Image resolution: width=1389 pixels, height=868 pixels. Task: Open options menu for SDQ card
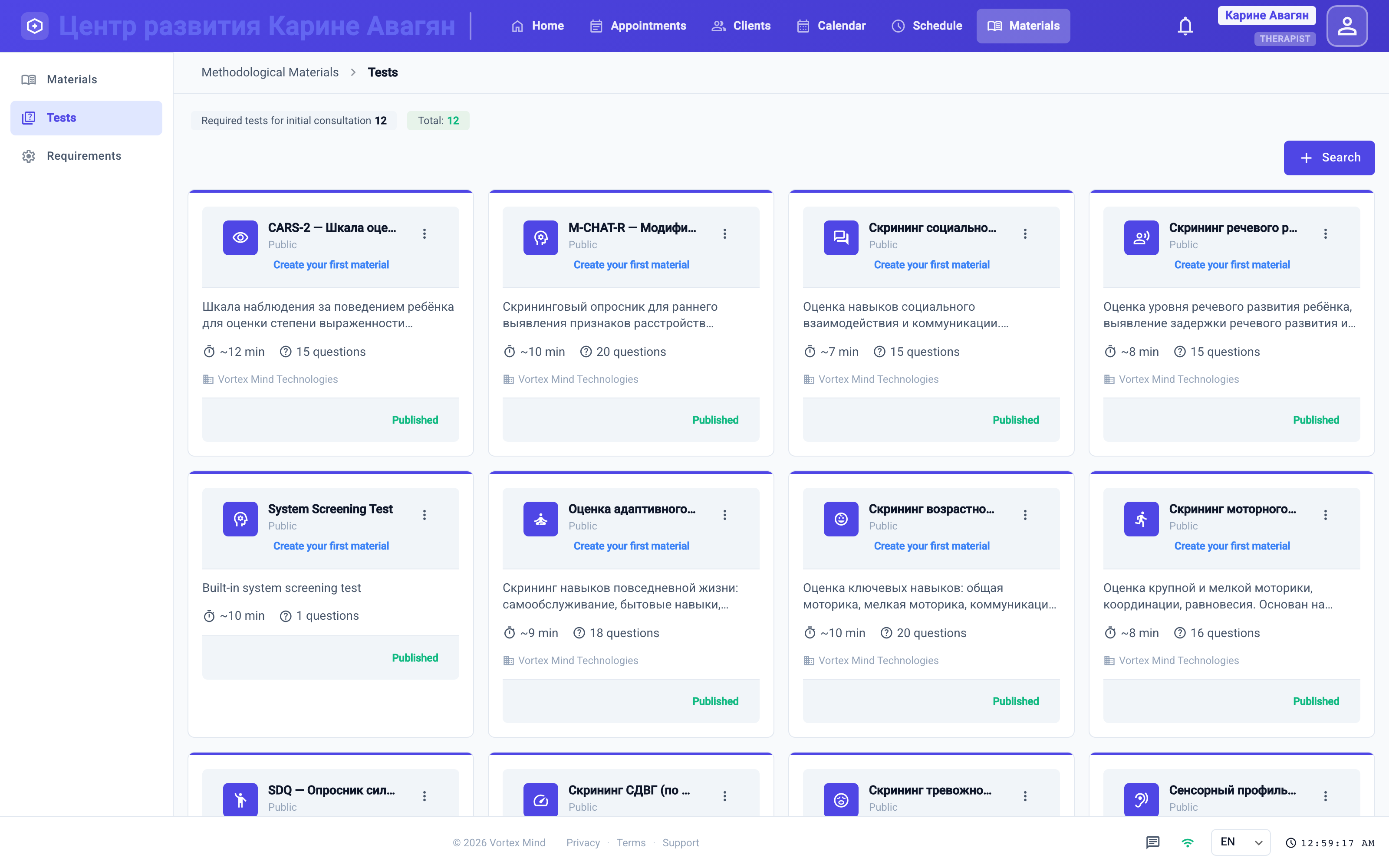424,796
